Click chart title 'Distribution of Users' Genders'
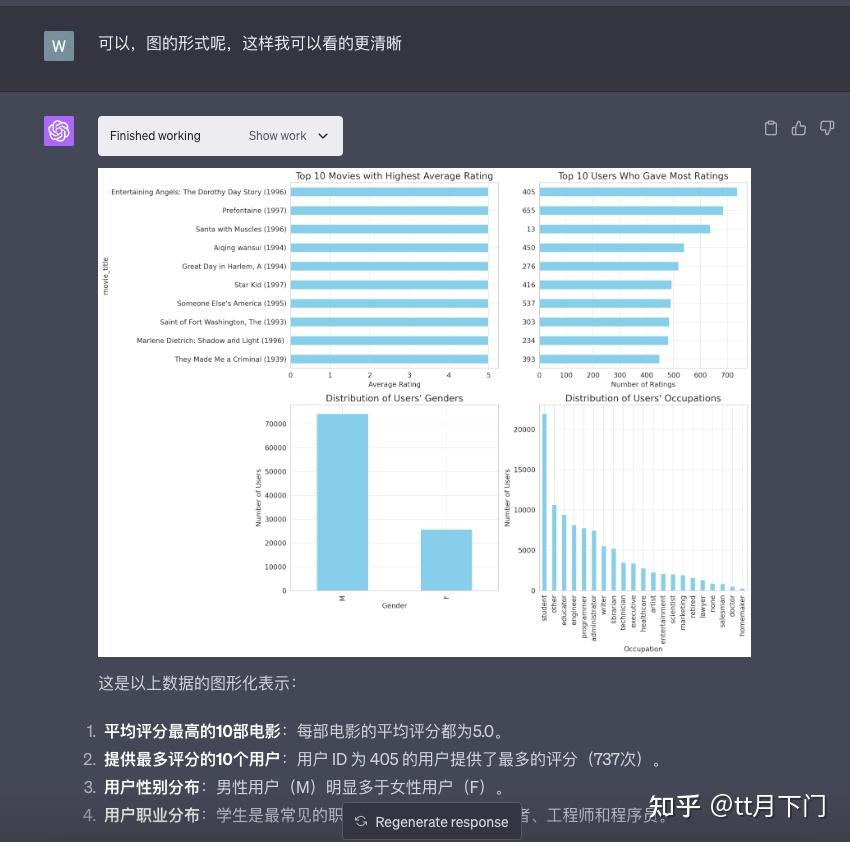Viewport: 850px width, 842px height. (x=394, y=398)
